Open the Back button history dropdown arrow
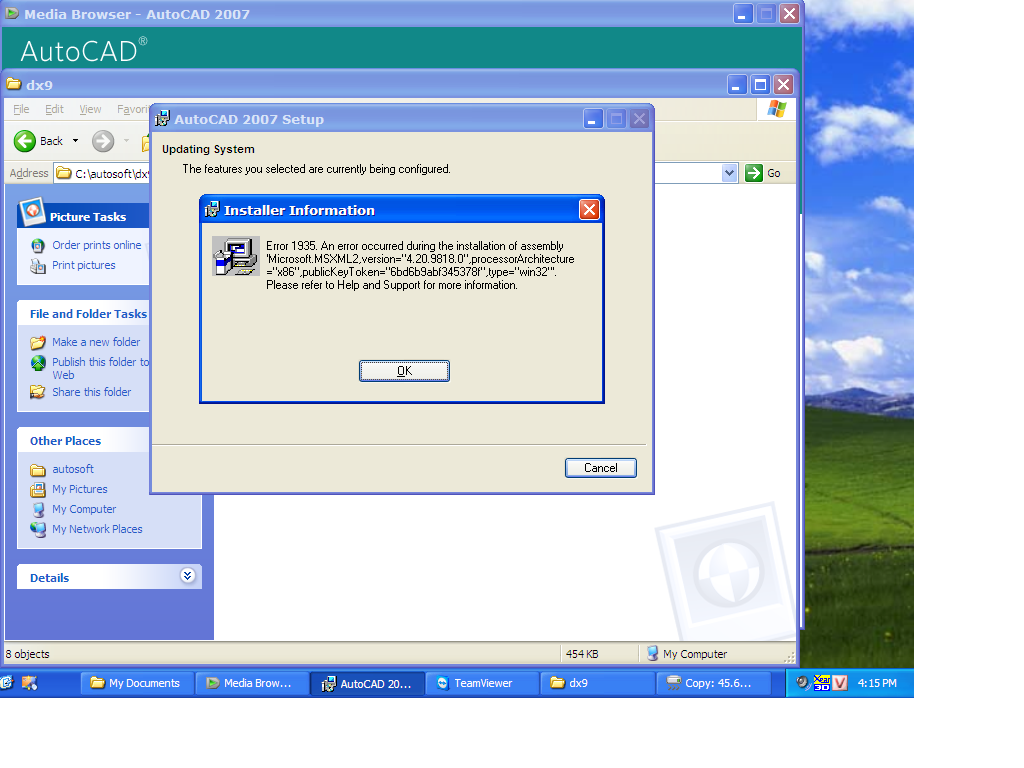1024x768 pixels. (75, 141)
